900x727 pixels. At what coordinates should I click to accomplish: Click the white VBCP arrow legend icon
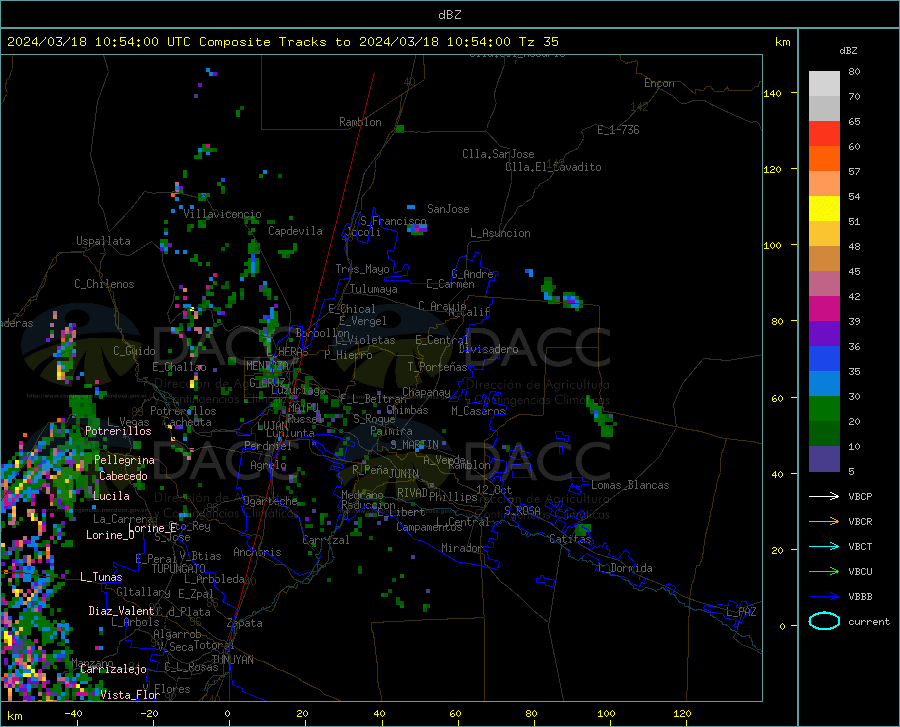(x=824, y=496)
